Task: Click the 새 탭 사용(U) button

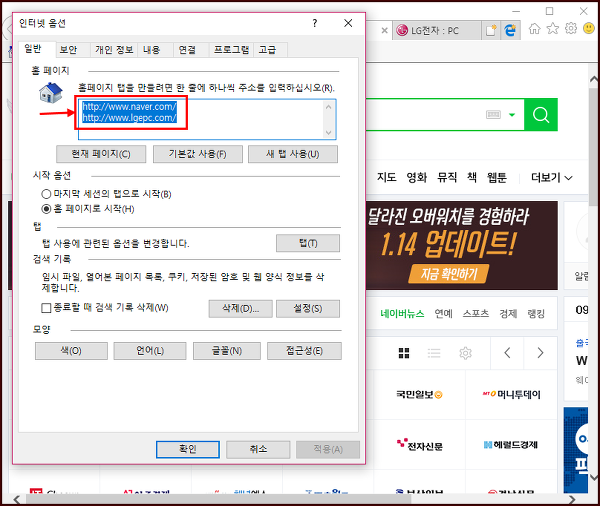Action: click(293, 154)
